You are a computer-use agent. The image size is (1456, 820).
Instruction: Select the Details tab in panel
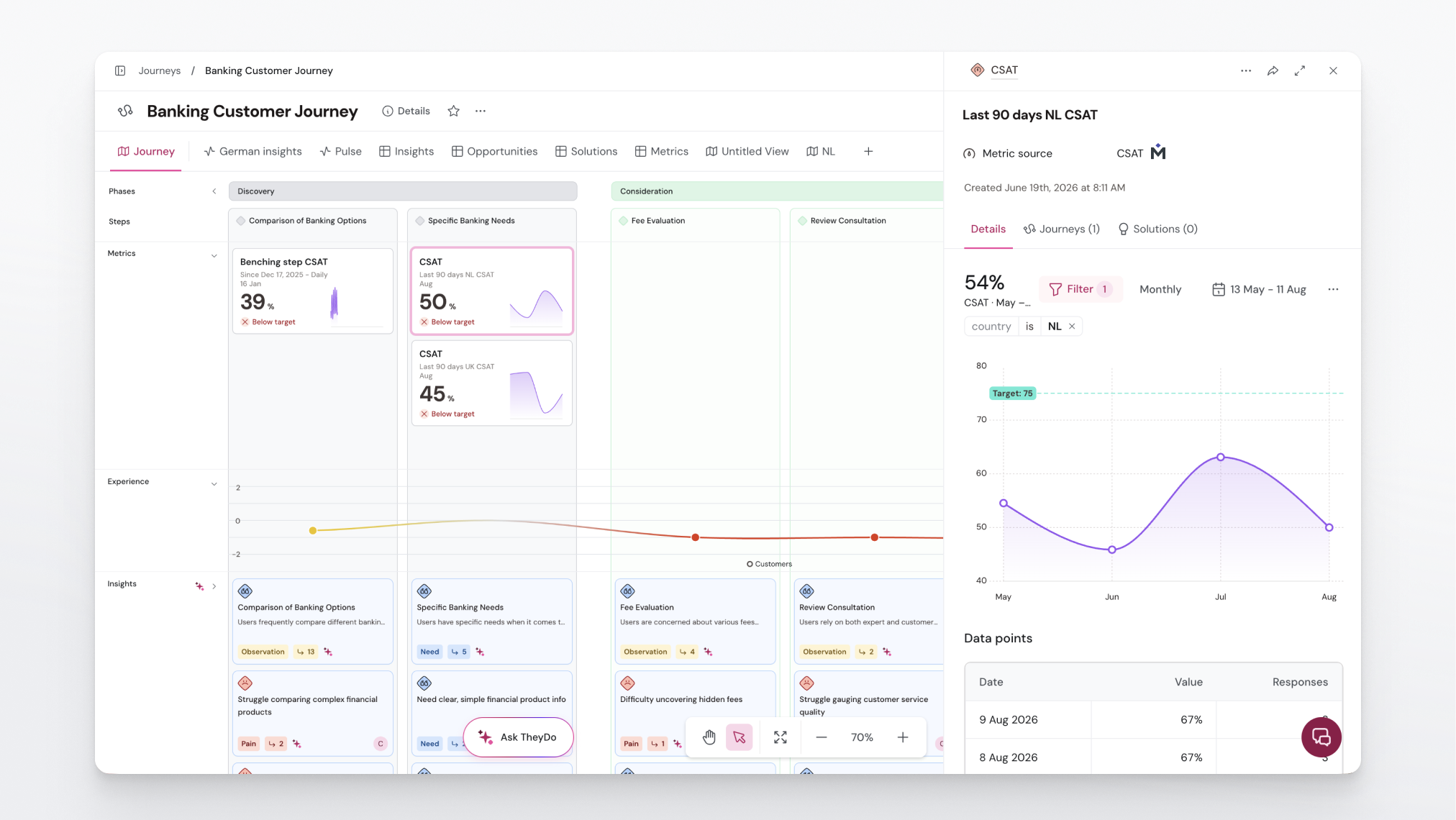[x=988, y=229]
